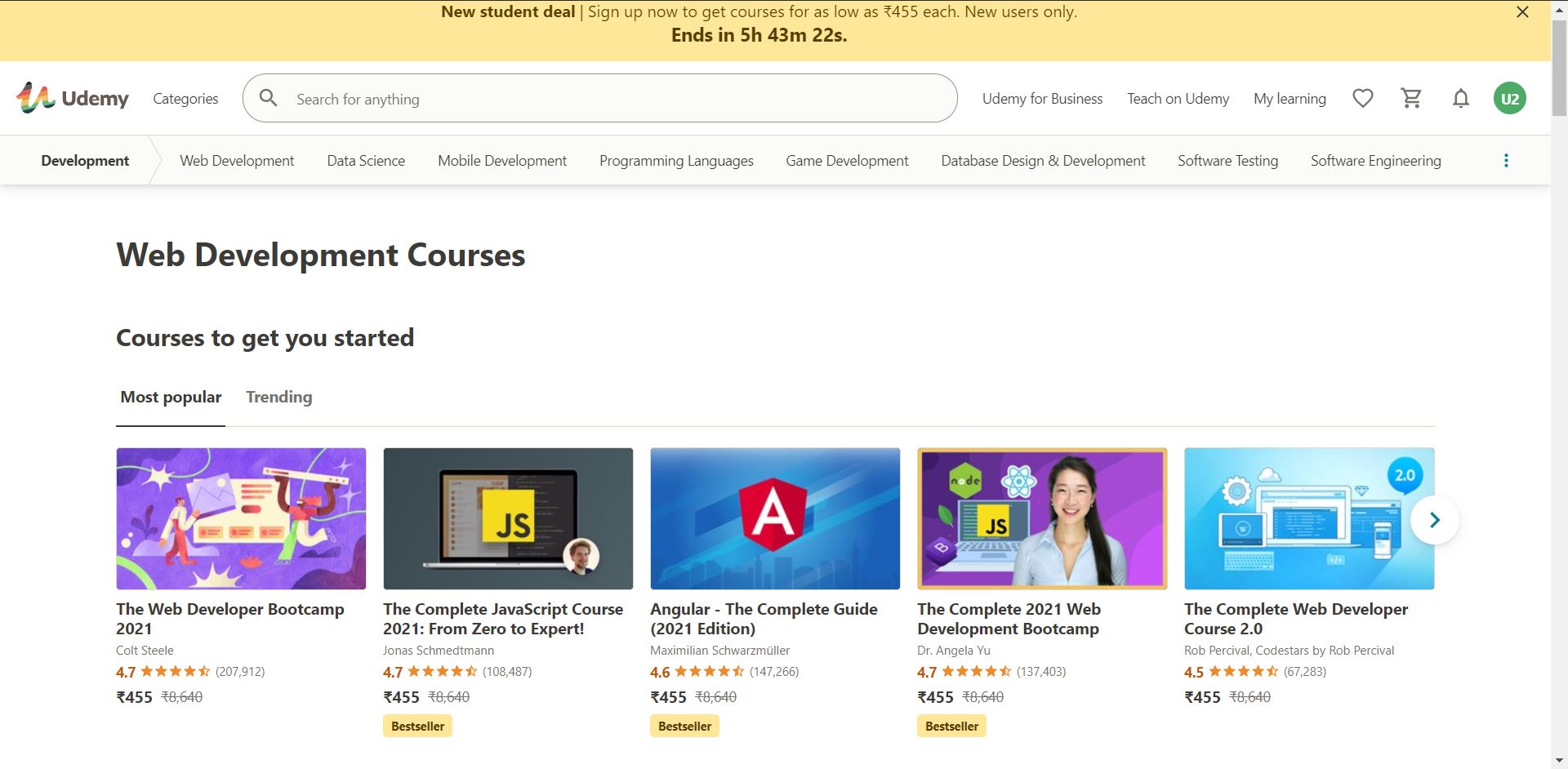Screen dimensions: 1568x769
Task: Open Teach on Udemy link
Action: click(1178, 99)
